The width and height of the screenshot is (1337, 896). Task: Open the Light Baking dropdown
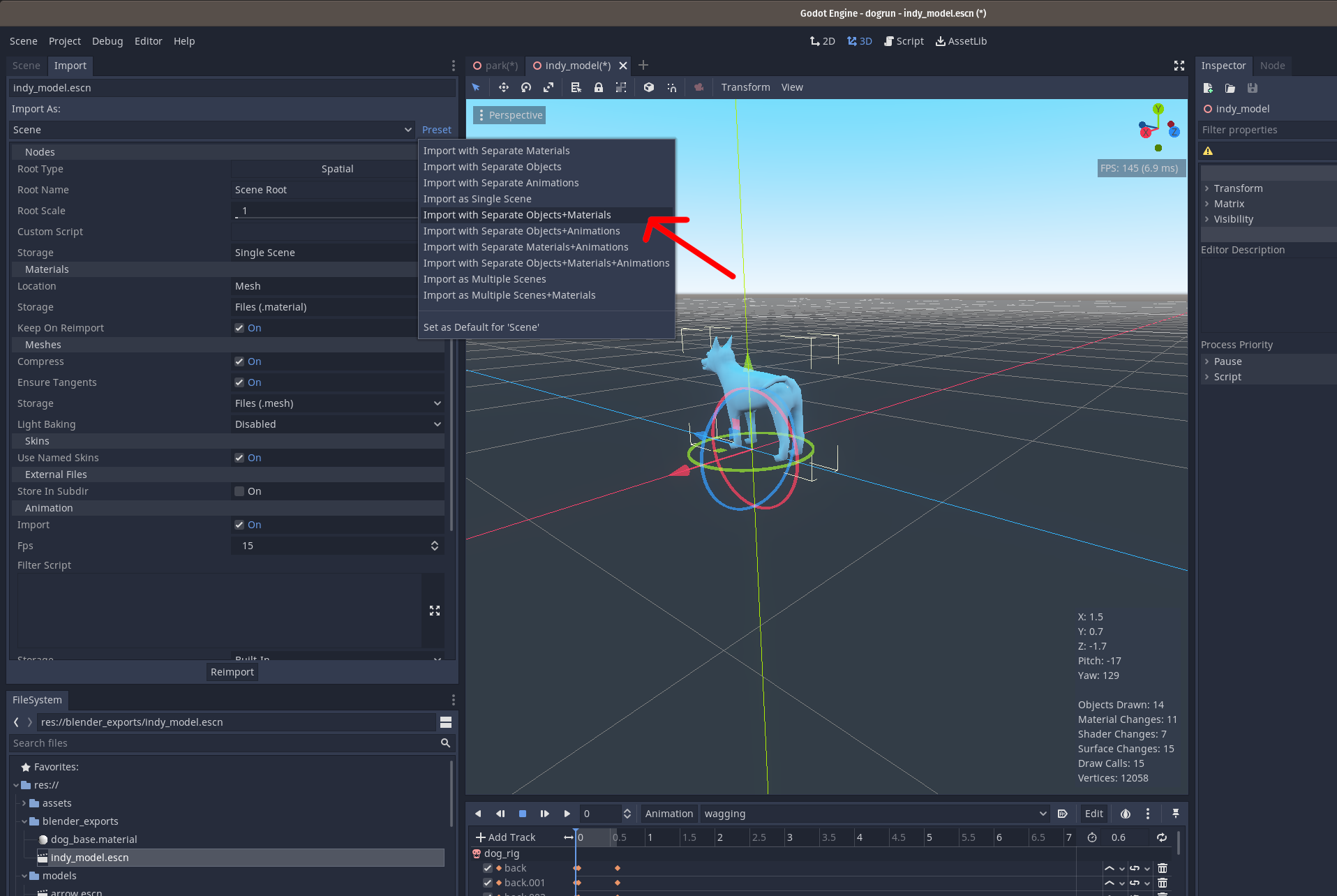point(338,424)
